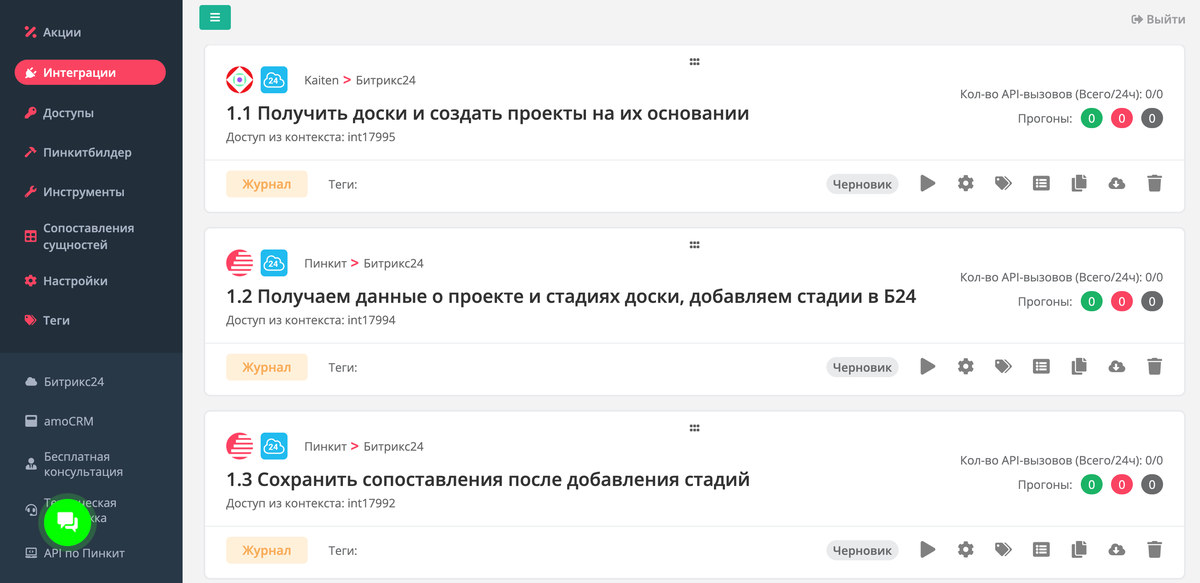The image size is (1200, 583).
Task: Open title 1.3 Сохранить сопоставления
Action: click(488, 479)
